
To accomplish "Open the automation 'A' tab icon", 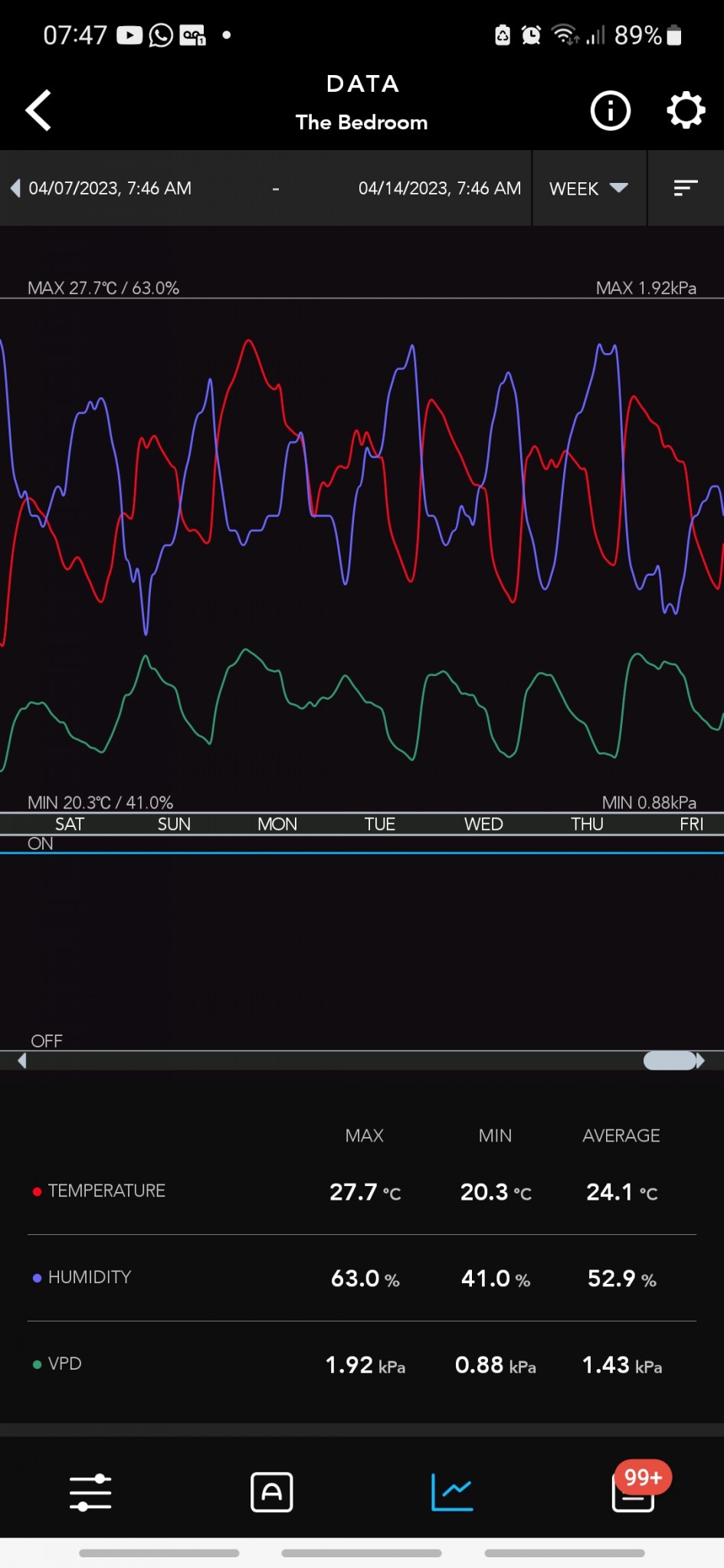I will [x=272, y=1492].
